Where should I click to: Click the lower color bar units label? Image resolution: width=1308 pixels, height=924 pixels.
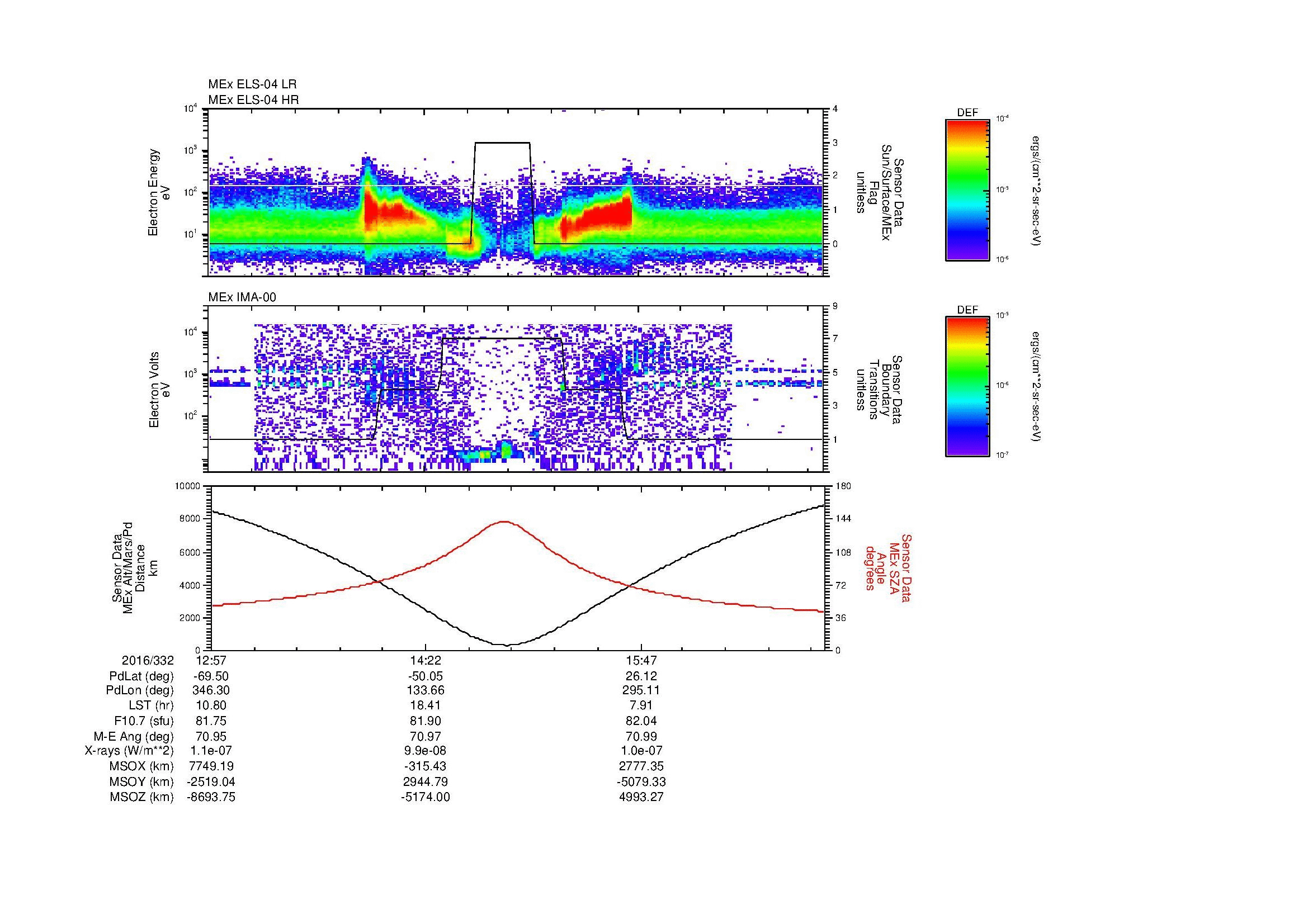pos(1036,387)
